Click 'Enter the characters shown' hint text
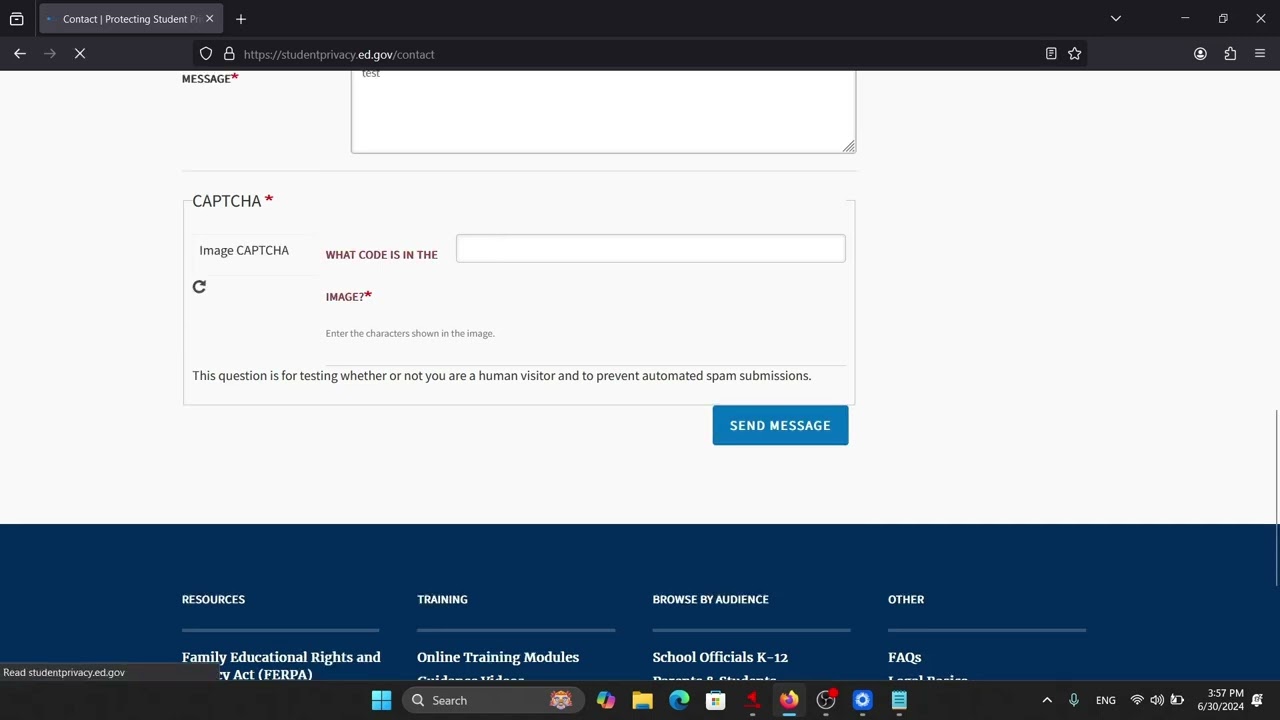Image resolution: width=1280 pixels, height=720 pixels. [410, 333]
